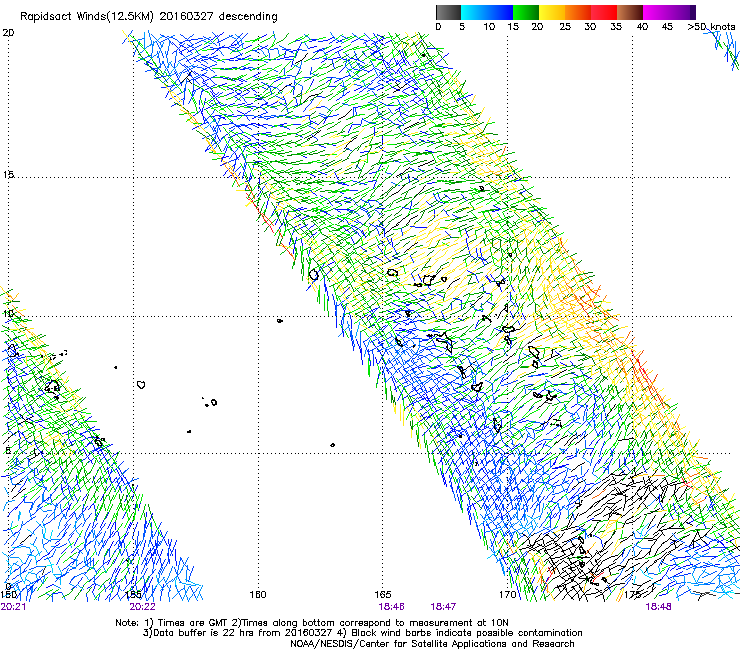Click the legend label '45'

click(x=667, y=27)
